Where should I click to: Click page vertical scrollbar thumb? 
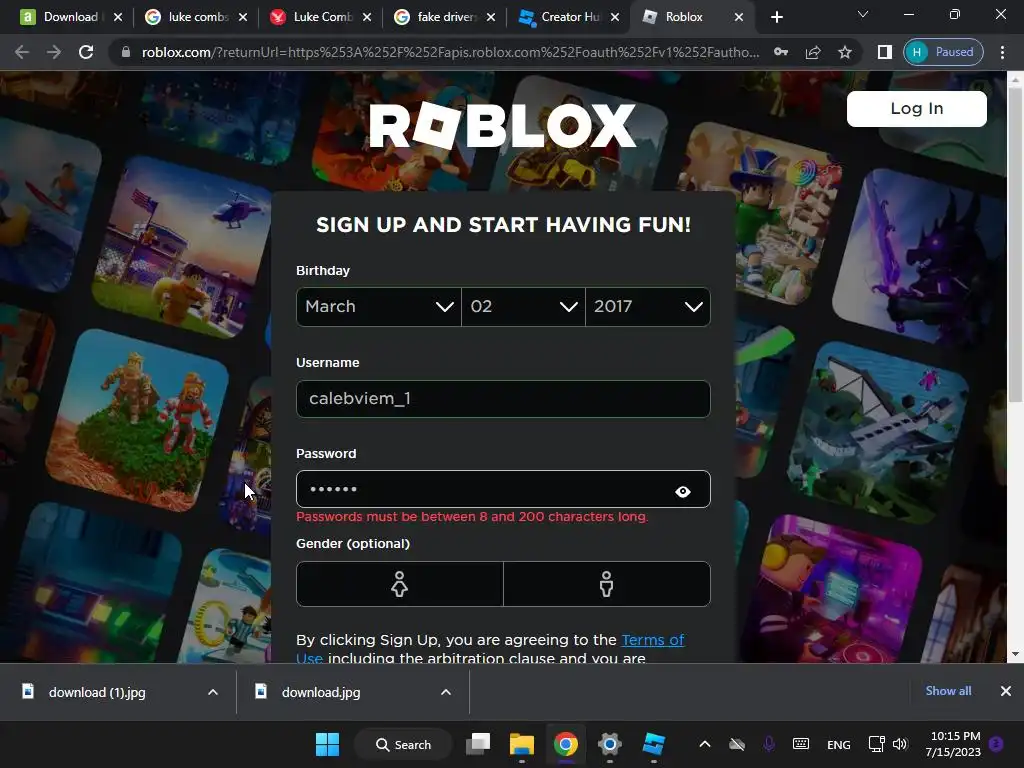[x=1015, y=245]
